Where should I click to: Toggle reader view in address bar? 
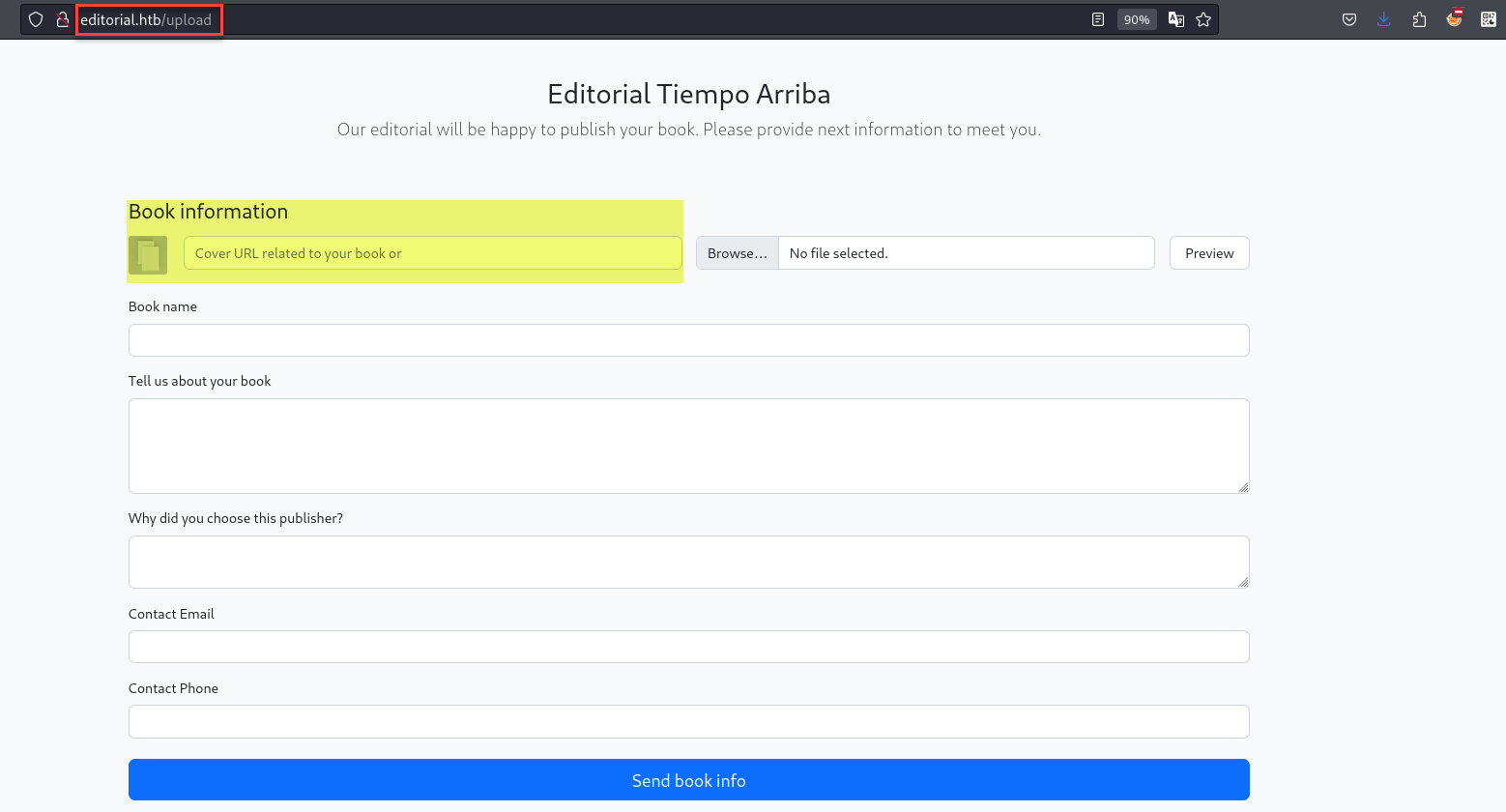click(x=1098, y=19)
